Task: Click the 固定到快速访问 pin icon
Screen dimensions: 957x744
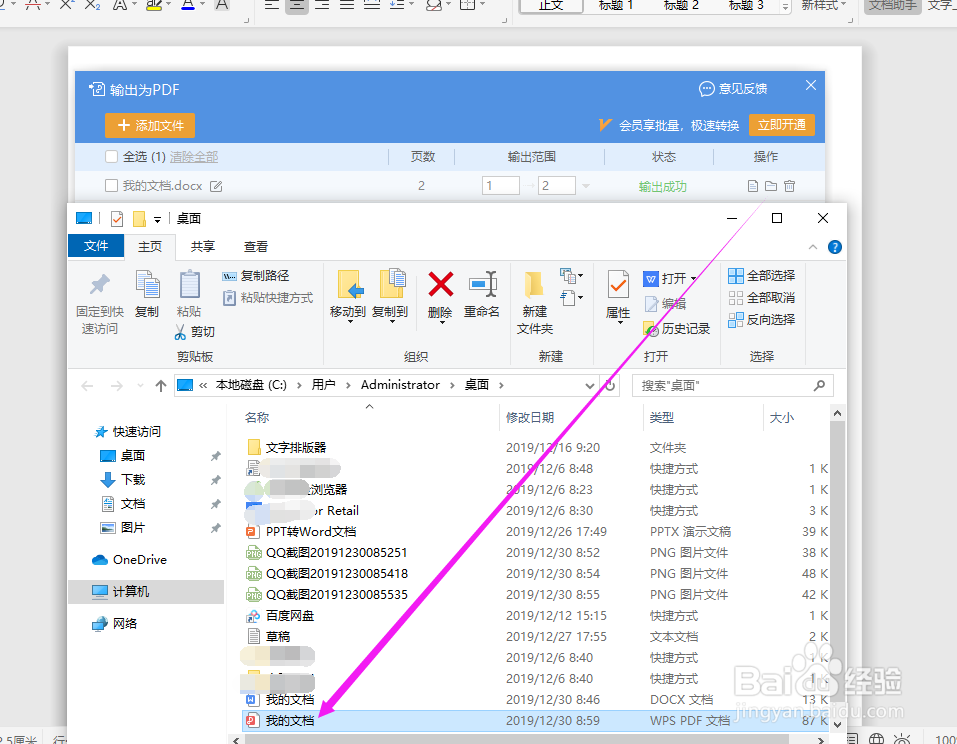Action: pyautogui.click(x=98, y=290)
